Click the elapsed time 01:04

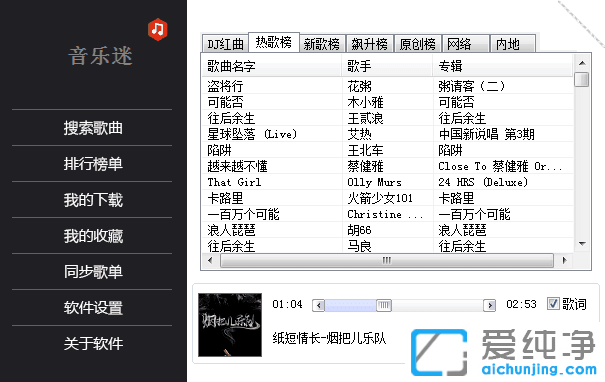[x=287, y=304]
